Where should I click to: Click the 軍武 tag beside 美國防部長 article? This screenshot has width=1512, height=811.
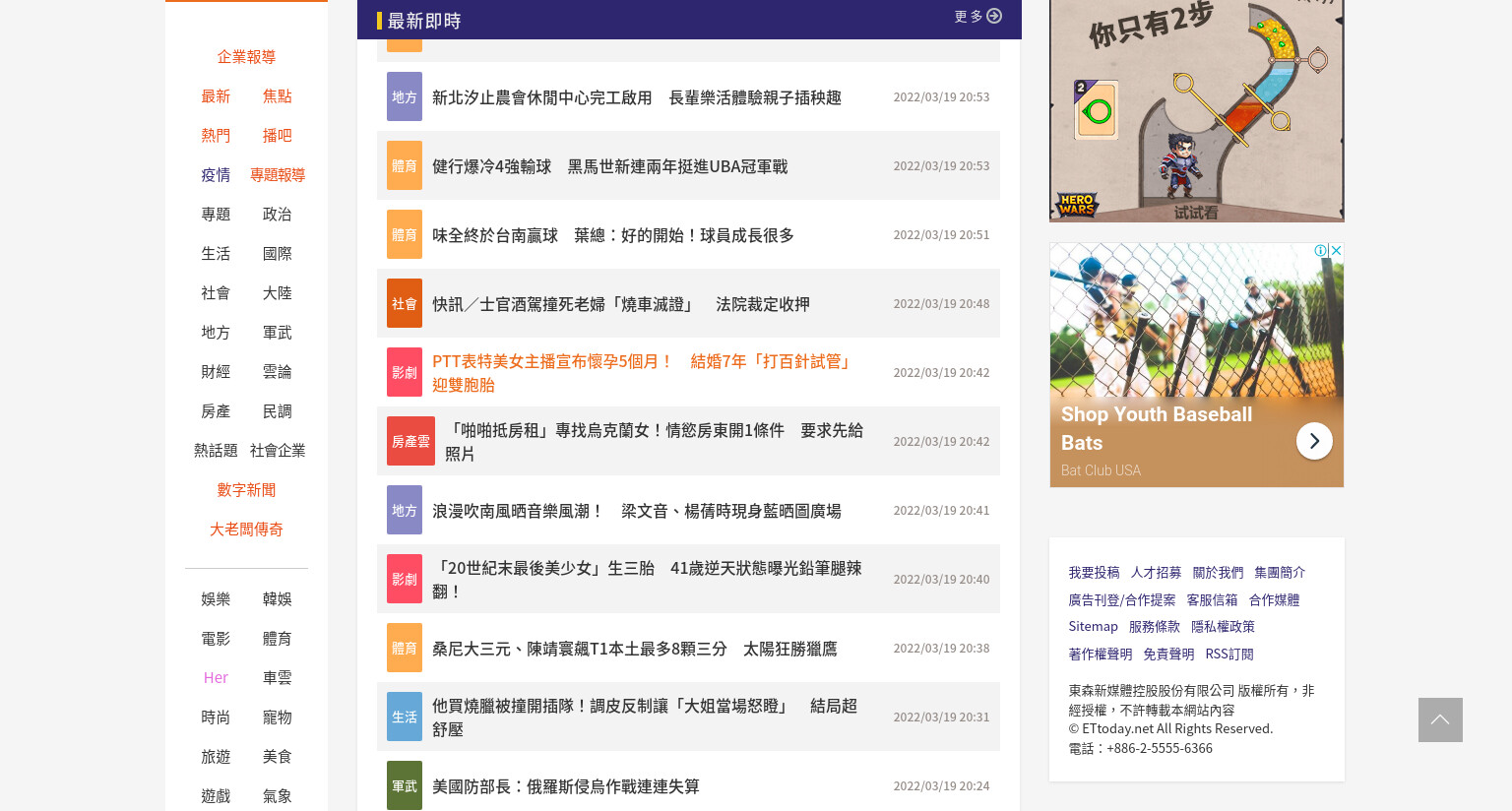click(x=405, y=785)
